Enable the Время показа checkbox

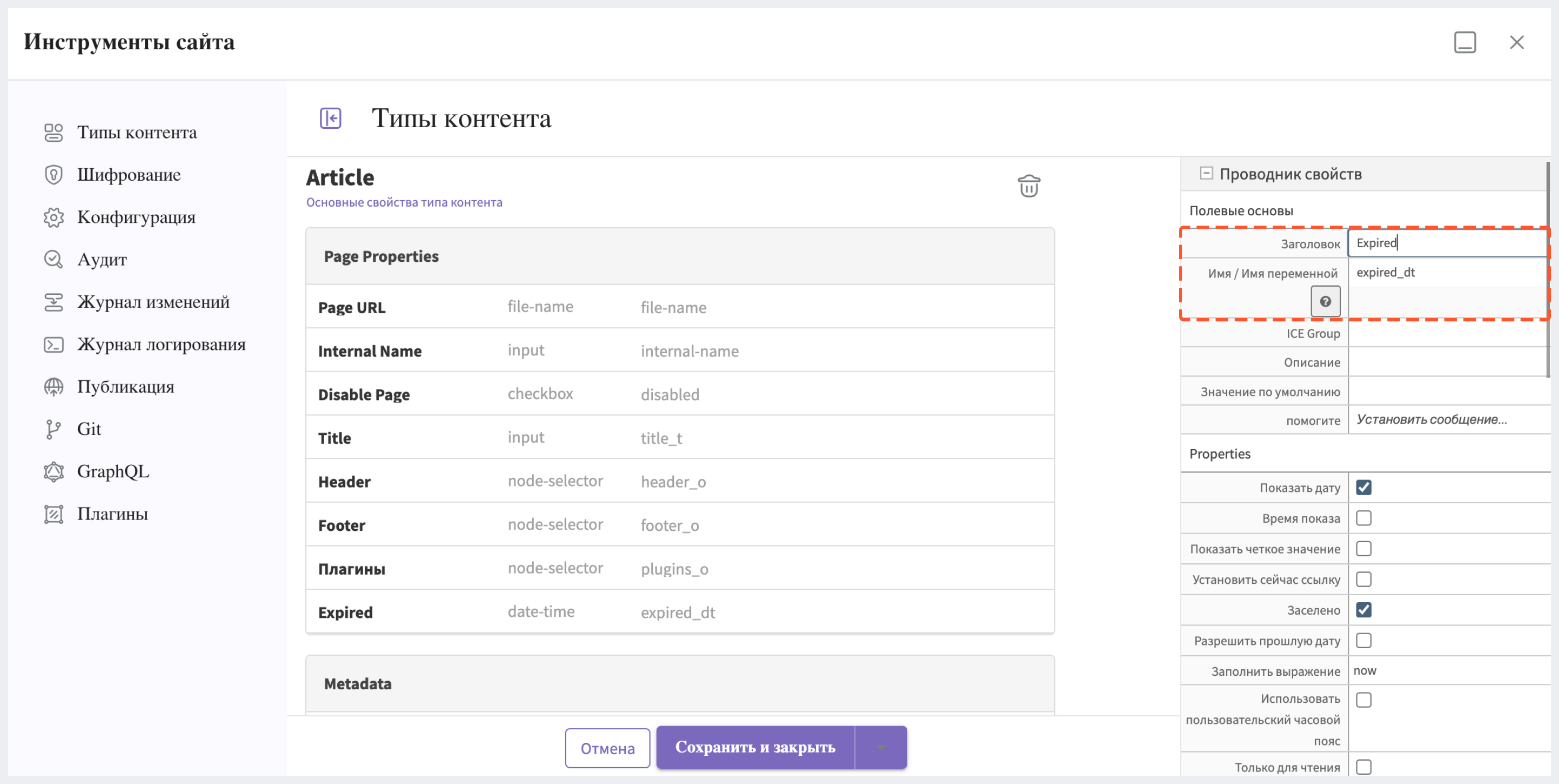click(1364, 518)
